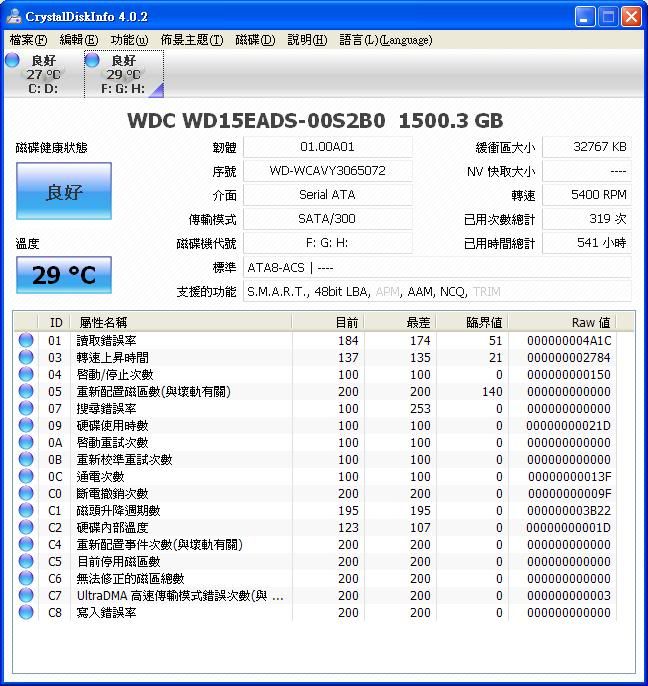The width and height of the screenshot is (648, 686).
Task: Click status orb for 09 硬碟使用時數
Action: (x=26, y=426)
